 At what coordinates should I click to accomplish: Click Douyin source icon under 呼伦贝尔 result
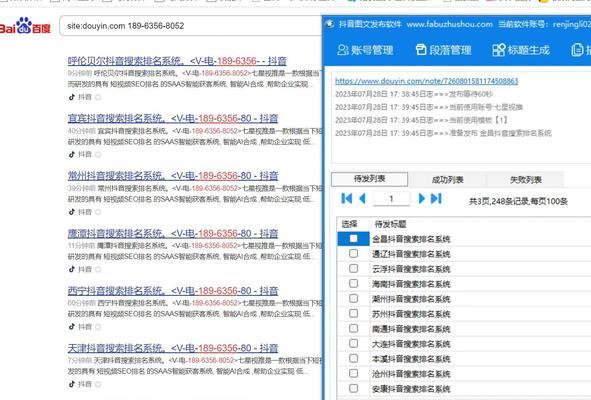pos(72,97)
